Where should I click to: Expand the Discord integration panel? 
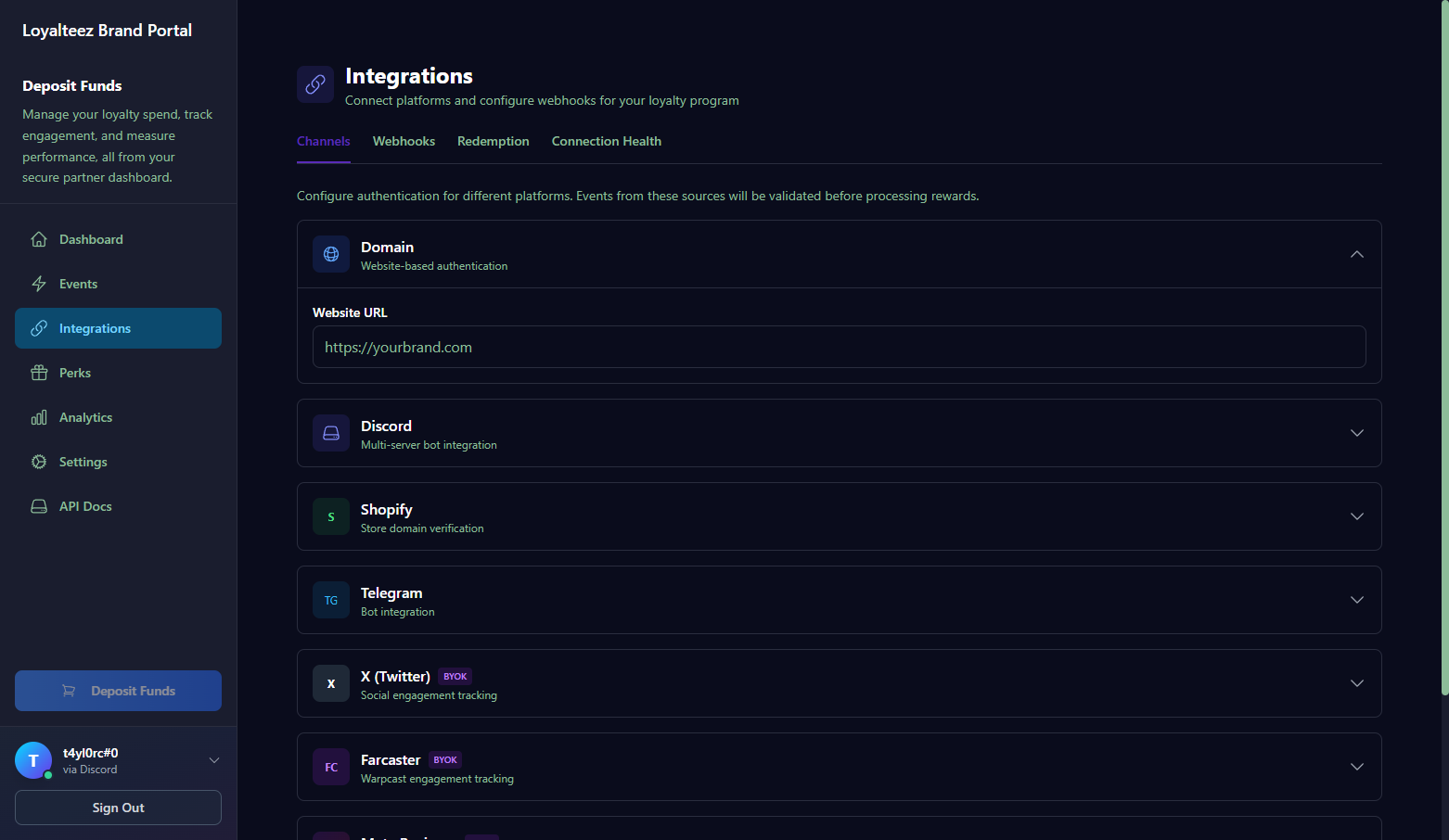point(1356,433)
